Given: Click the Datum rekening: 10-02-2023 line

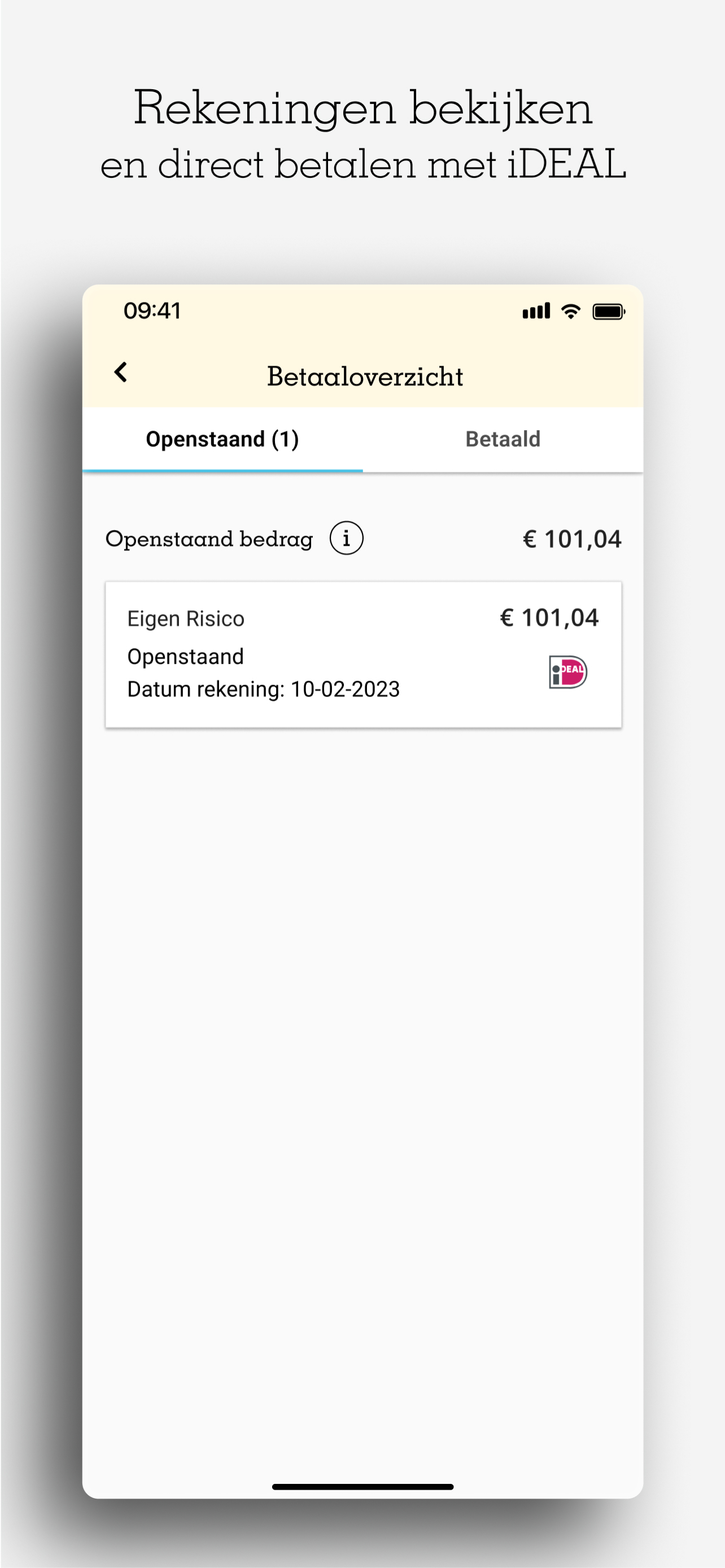Looking at the screenshot, I should (263, 689).
